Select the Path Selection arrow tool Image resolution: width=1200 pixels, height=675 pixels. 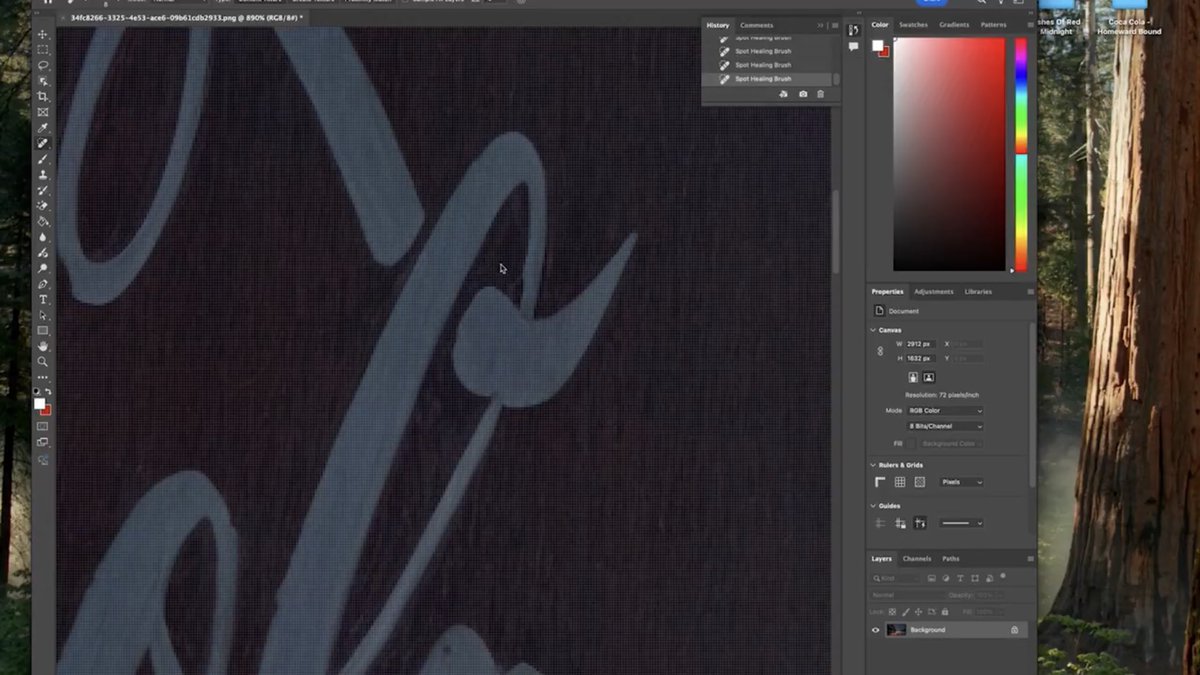[43, 315]
